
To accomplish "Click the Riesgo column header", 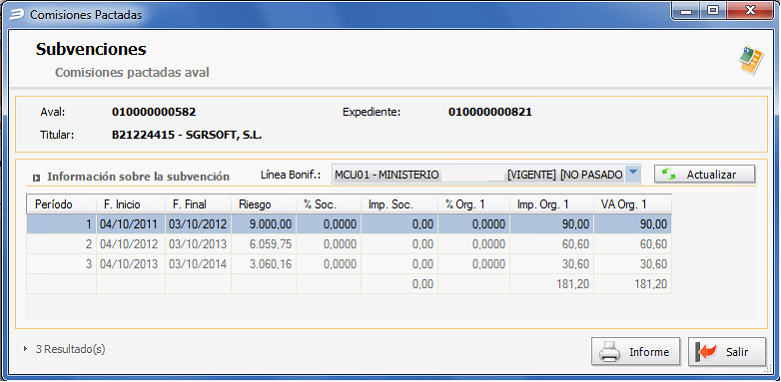I will 264,204.
